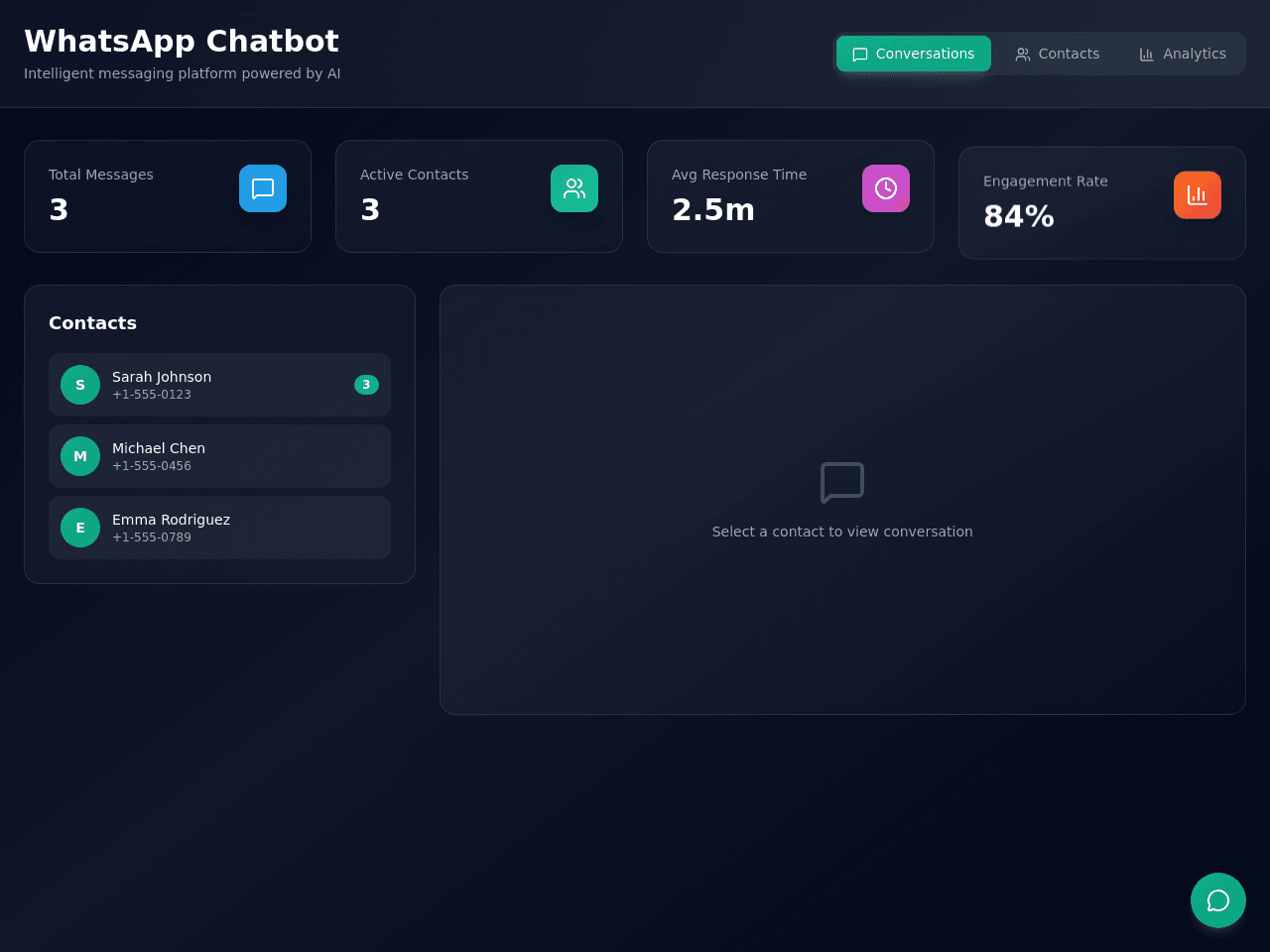Click the 84% engagement value
This screenshot has width=1270, height=952.
point(1019,216)
